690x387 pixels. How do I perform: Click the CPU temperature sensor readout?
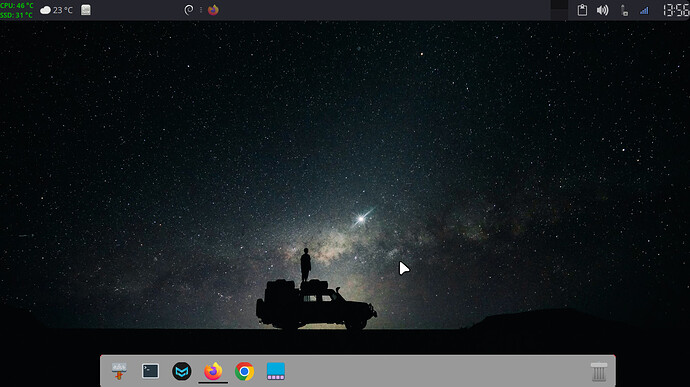point(17,5)
